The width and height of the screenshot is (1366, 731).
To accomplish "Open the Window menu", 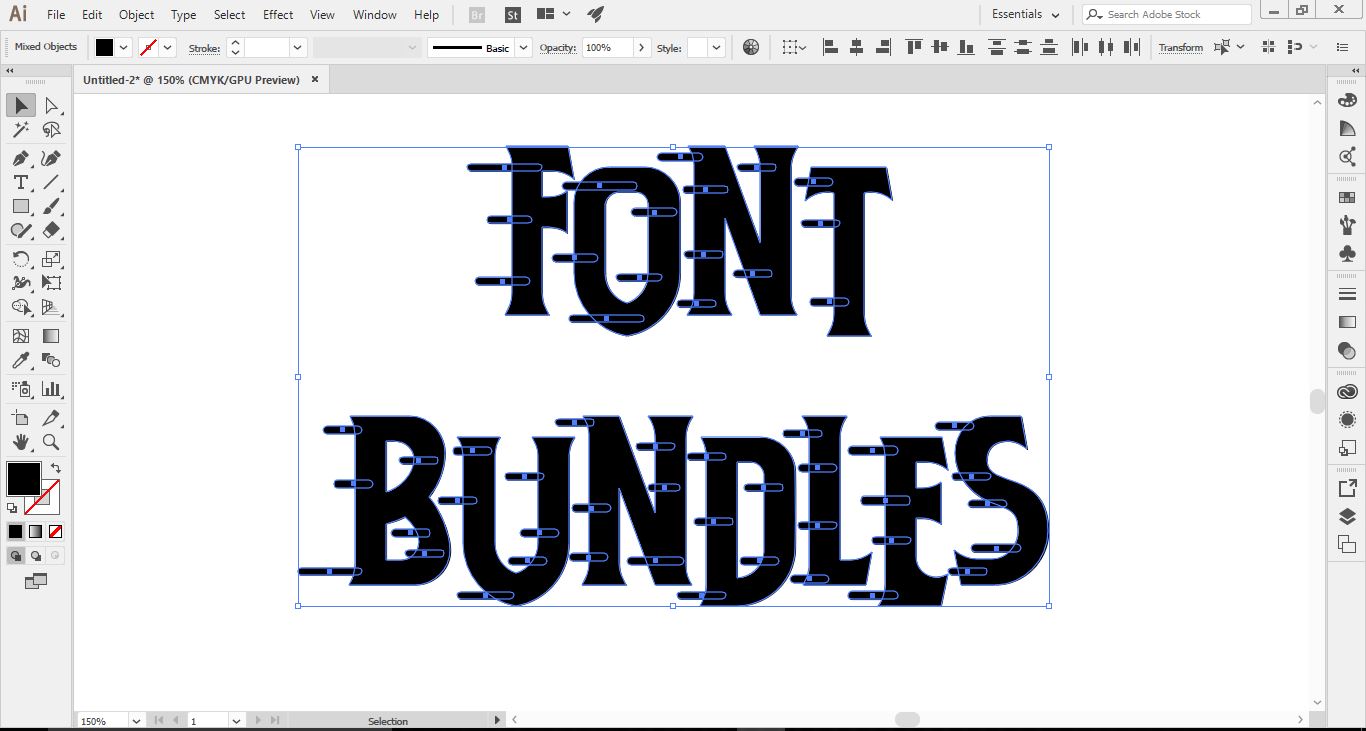I will click(375, 15).
